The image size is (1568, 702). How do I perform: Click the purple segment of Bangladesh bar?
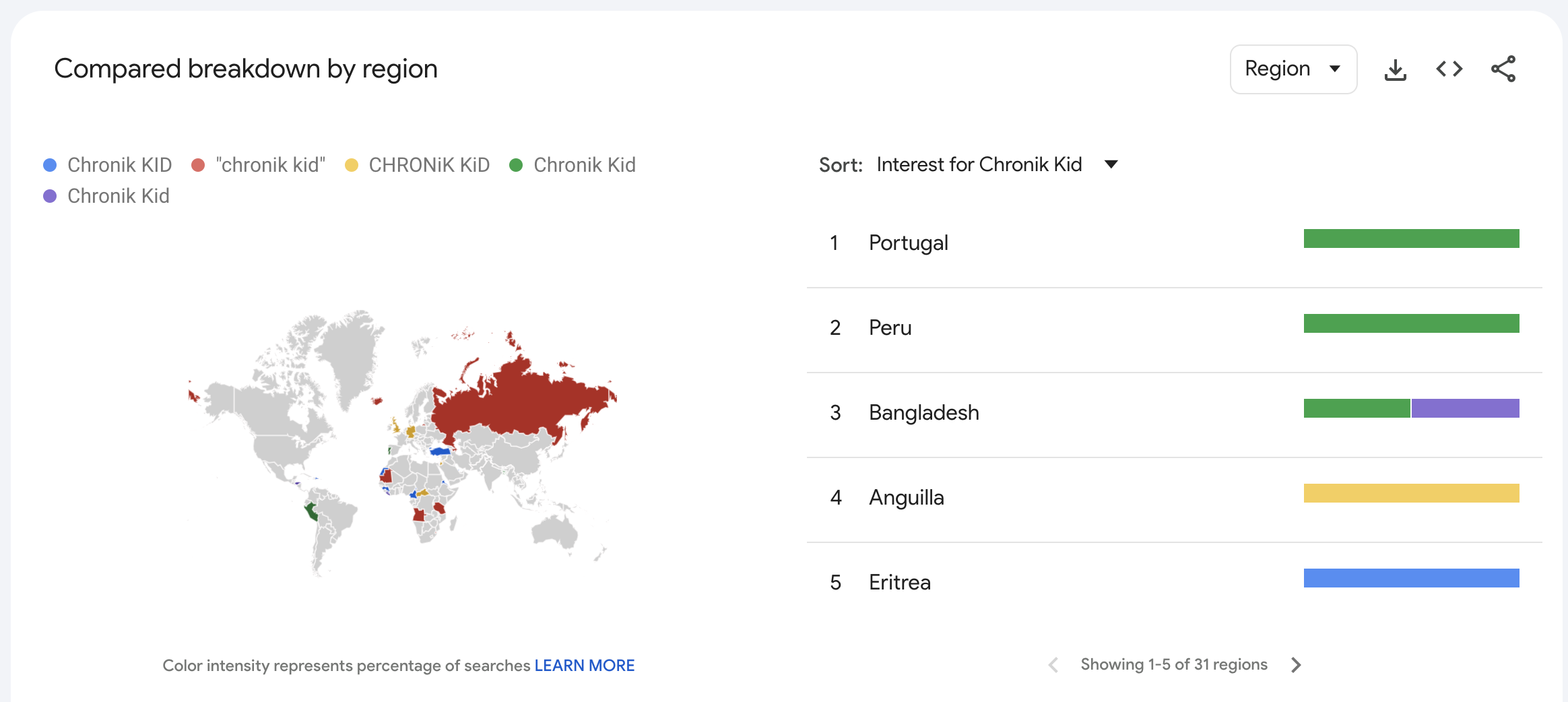pos(1465,408)
